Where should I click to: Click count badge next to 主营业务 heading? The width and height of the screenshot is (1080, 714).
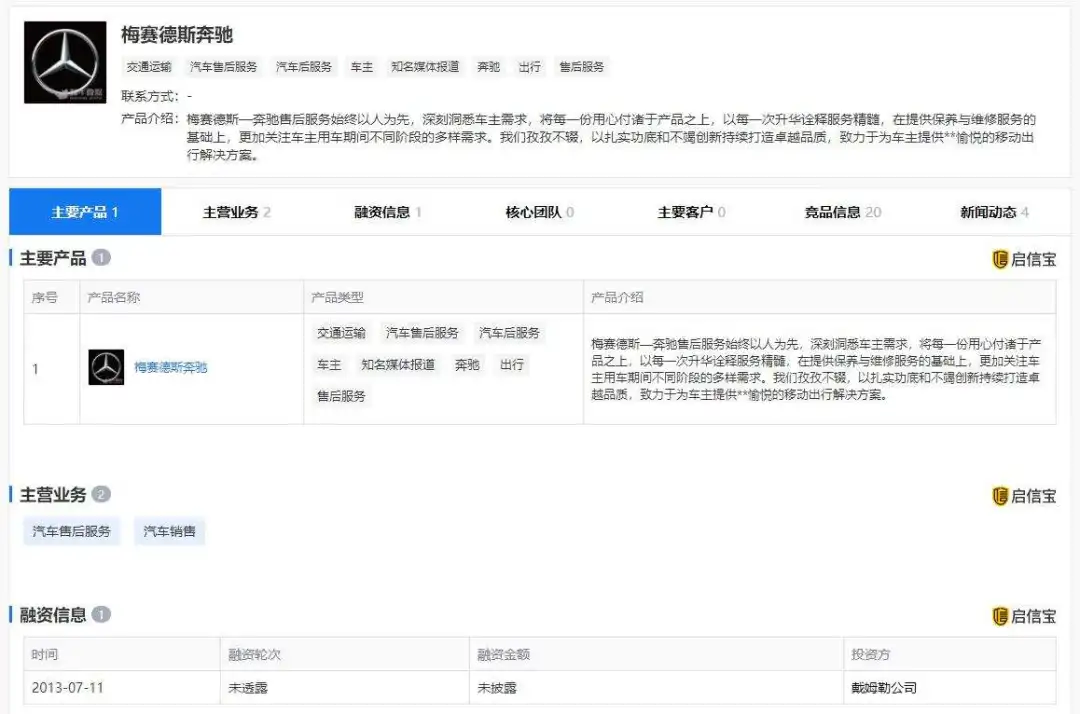pyautogui.click(x=101, y=495)
